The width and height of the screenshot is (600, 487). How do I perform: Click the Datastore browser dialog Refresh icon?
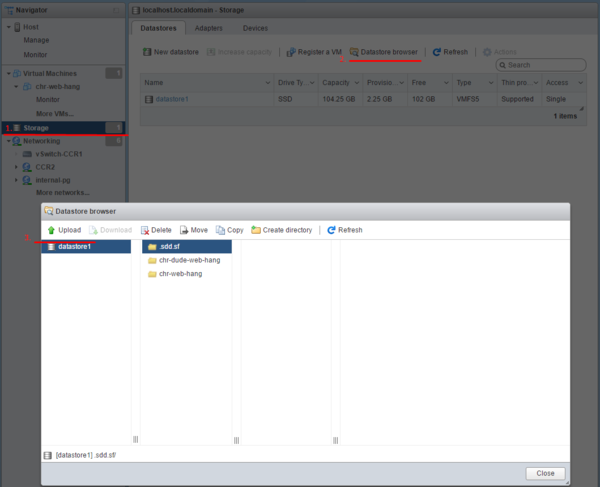[x=331, y=230]
